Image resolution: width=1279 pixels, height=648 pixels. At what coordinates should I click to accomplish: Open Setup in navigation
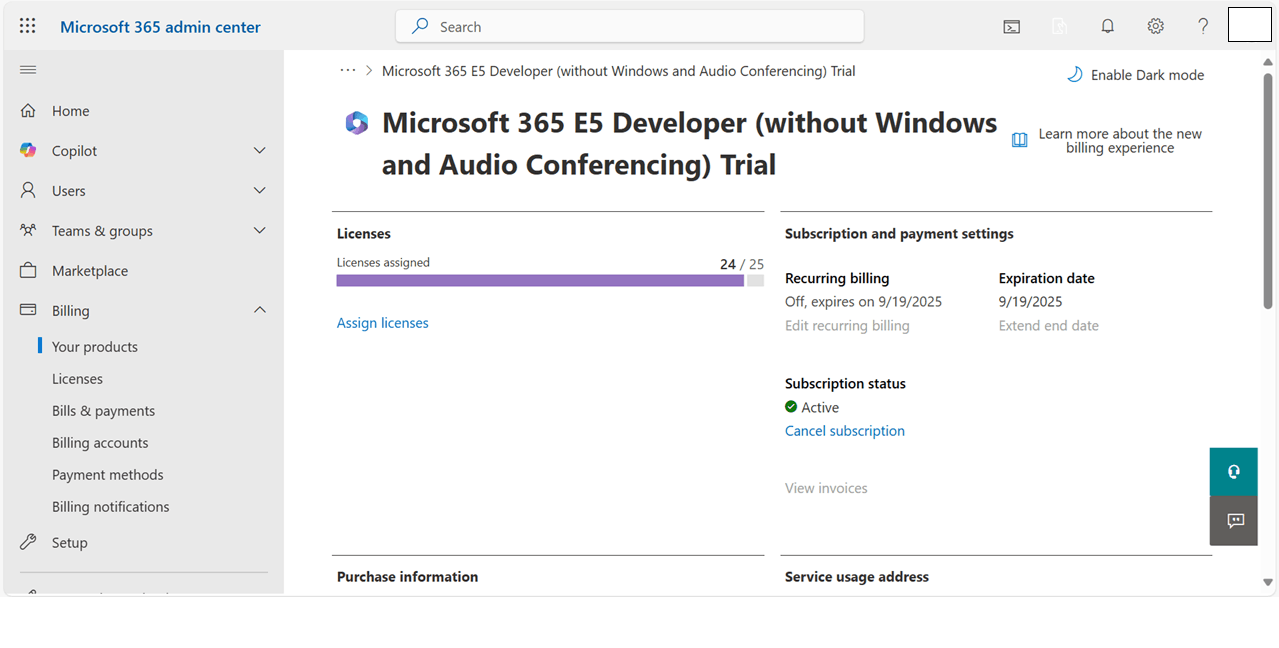point(70,543)
